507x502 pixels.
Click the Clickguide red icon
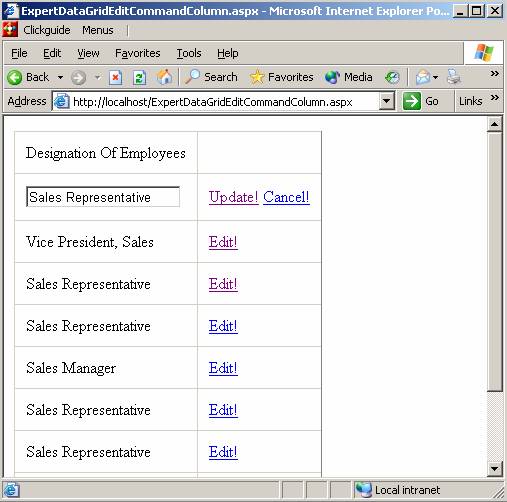[10, 30]
